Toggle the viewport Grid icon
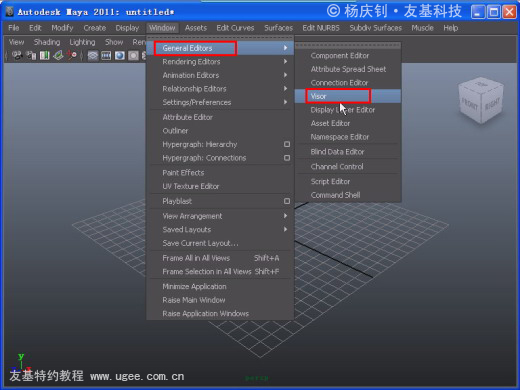The image size is (520, 390). (x=93, y=56)
